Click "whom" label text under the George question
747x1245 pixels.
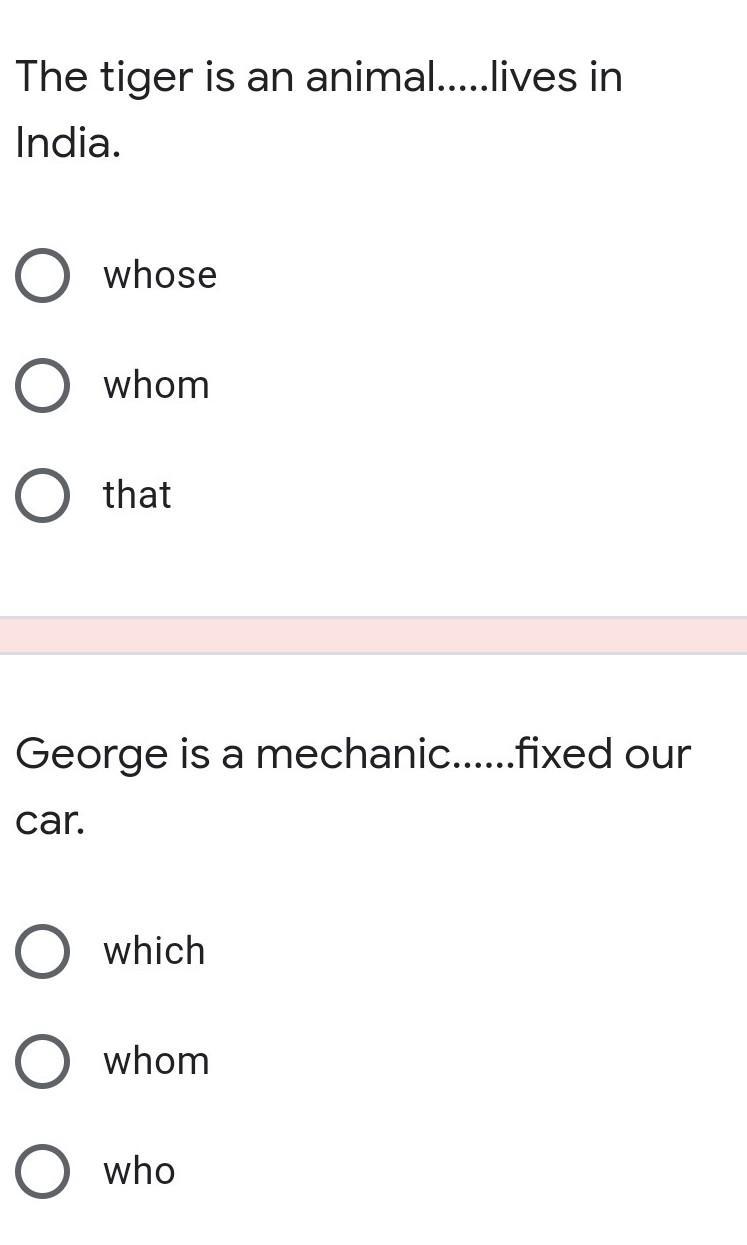[156, 1061]
